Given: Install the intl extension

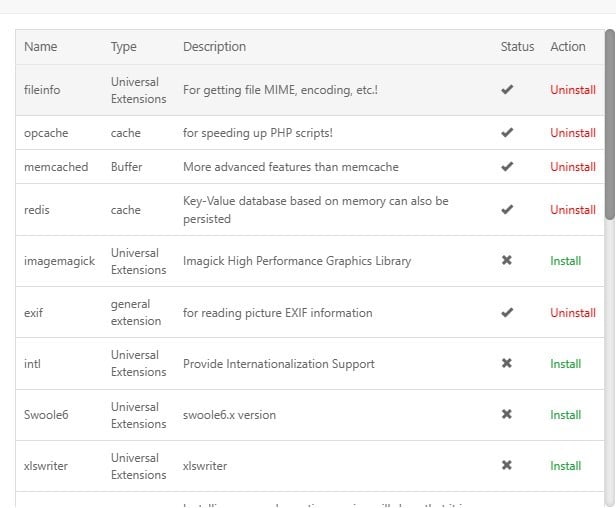Looking at the screenshot, I should click(x=565, y=364).
